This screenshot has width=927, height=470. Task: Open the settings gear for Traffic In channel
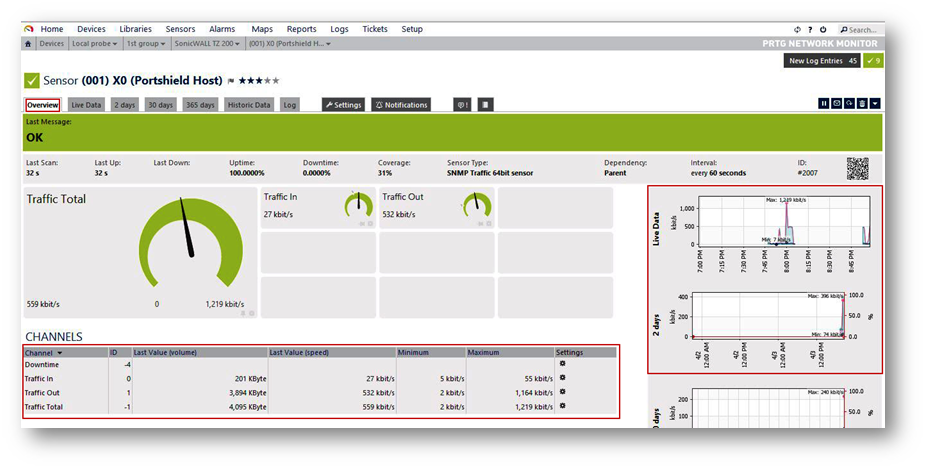click(x=563, y=379)
